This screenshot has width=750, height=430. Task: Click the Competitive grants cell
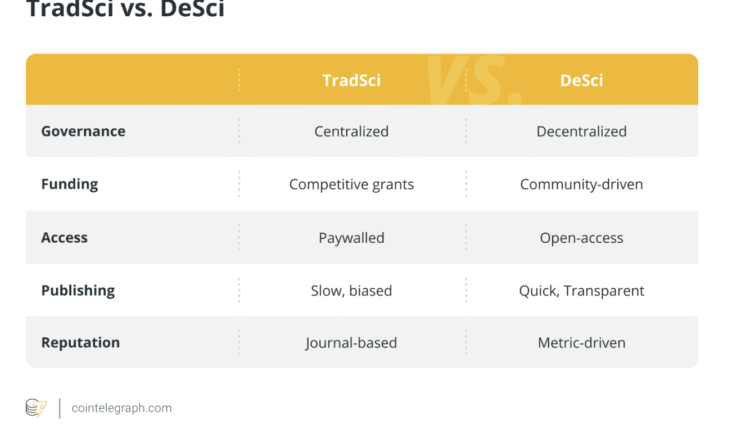click(351, 184)
